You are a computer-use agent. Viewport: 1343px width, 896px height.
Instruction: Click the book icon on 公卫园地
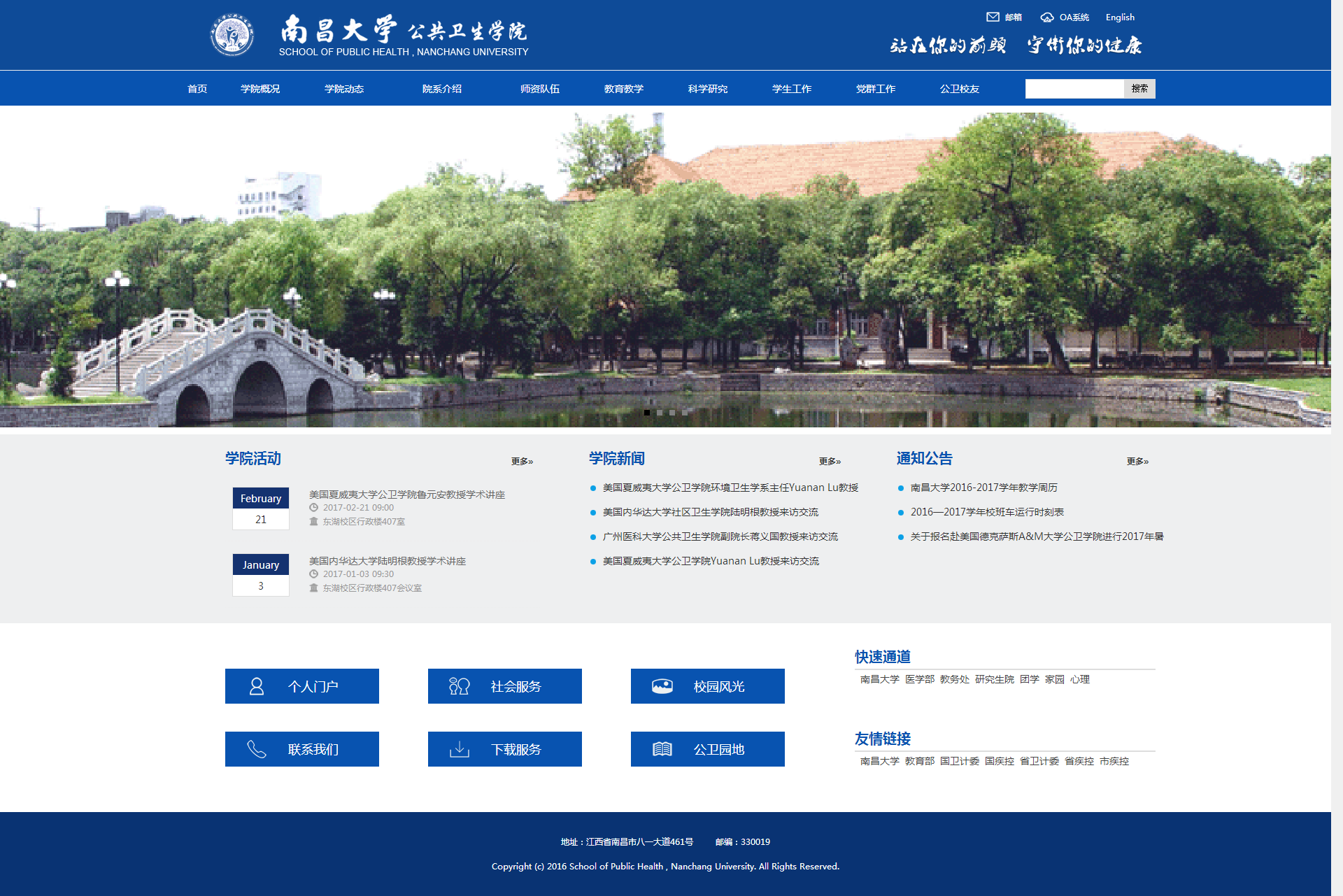coord(662,749)
